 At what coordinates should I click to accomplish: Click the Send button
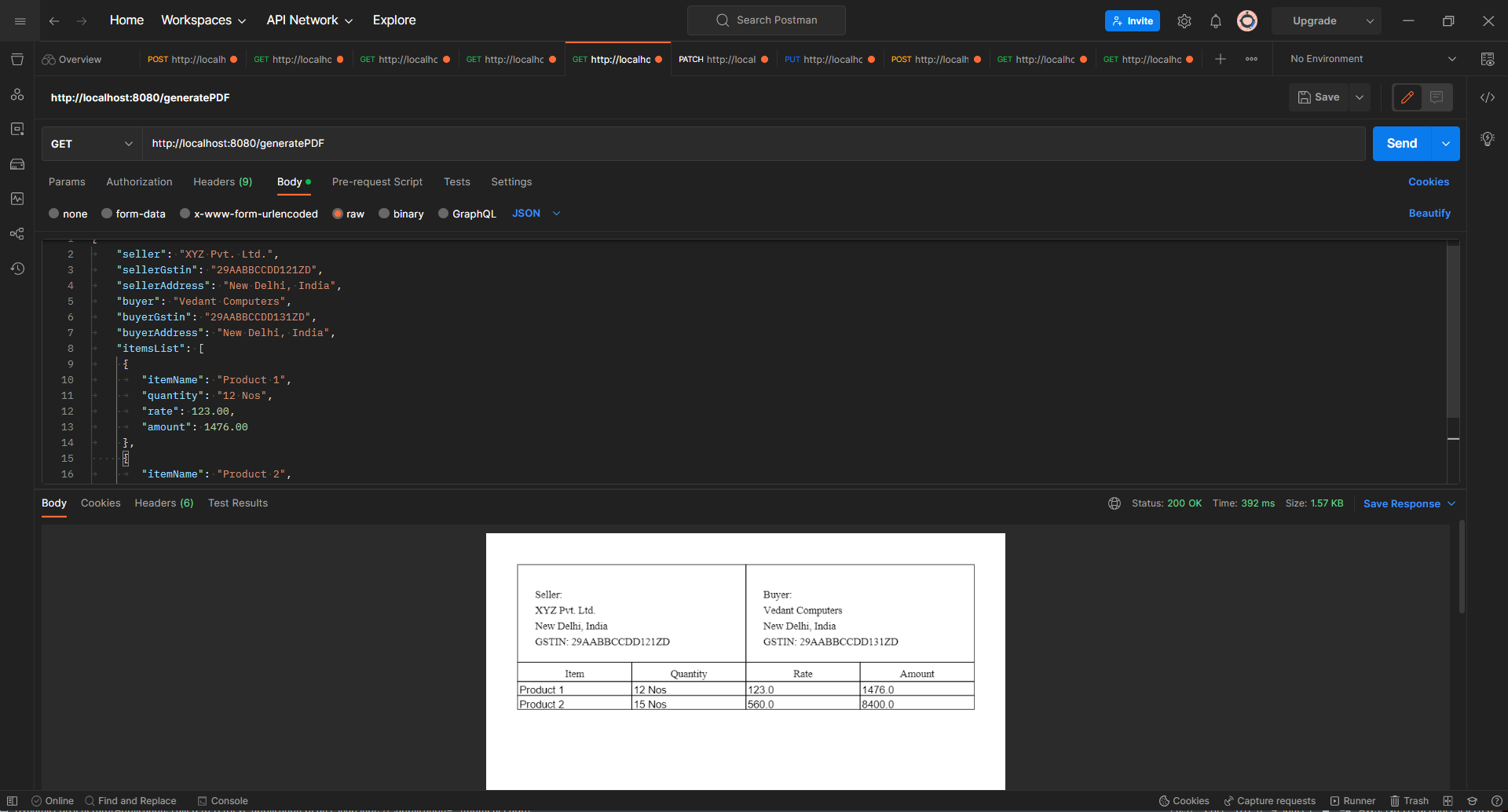(1401, 143)
